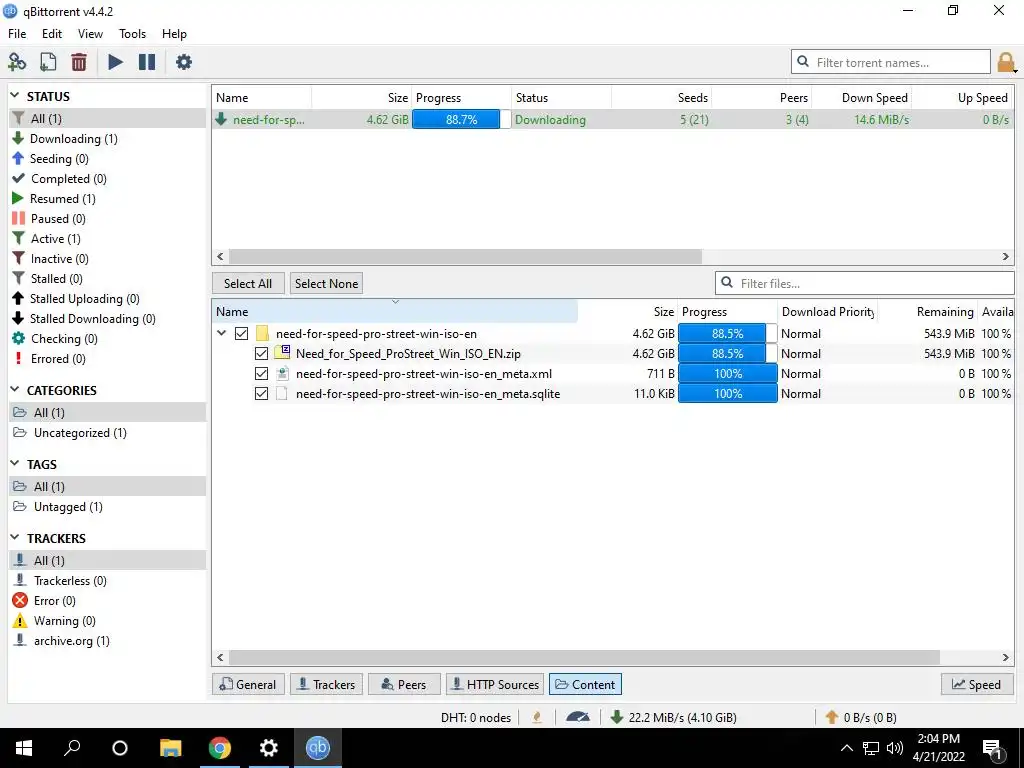The height and width of the screenshot is (768, 1024).
Task: Click the Add torrent link toolbar icon
Action: point(17,62)
